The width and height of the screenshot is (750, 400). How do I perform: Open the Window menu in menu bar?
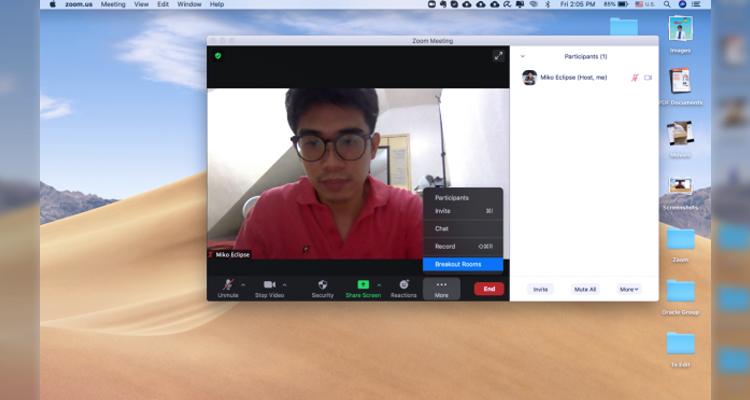(189, 4)
